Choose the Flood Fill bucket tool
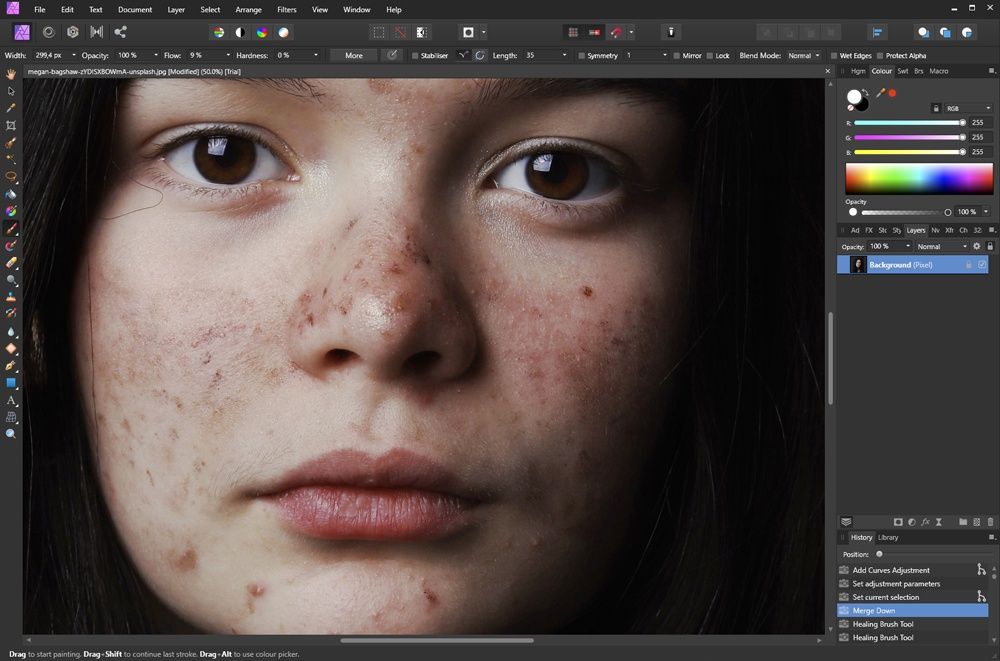The height and width of the screenshot is (661, 1000). tap(11, 194)
